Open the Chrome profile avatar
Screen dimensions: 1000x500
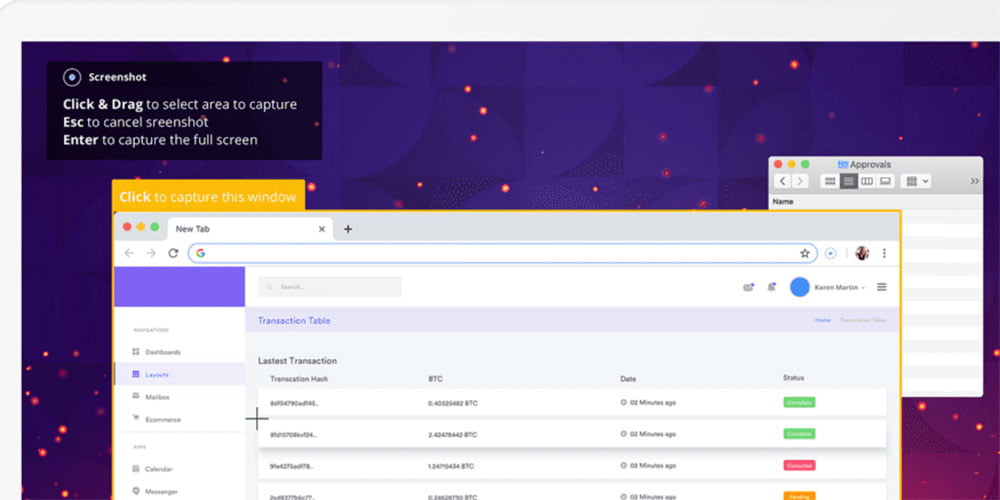click(862, 253)
